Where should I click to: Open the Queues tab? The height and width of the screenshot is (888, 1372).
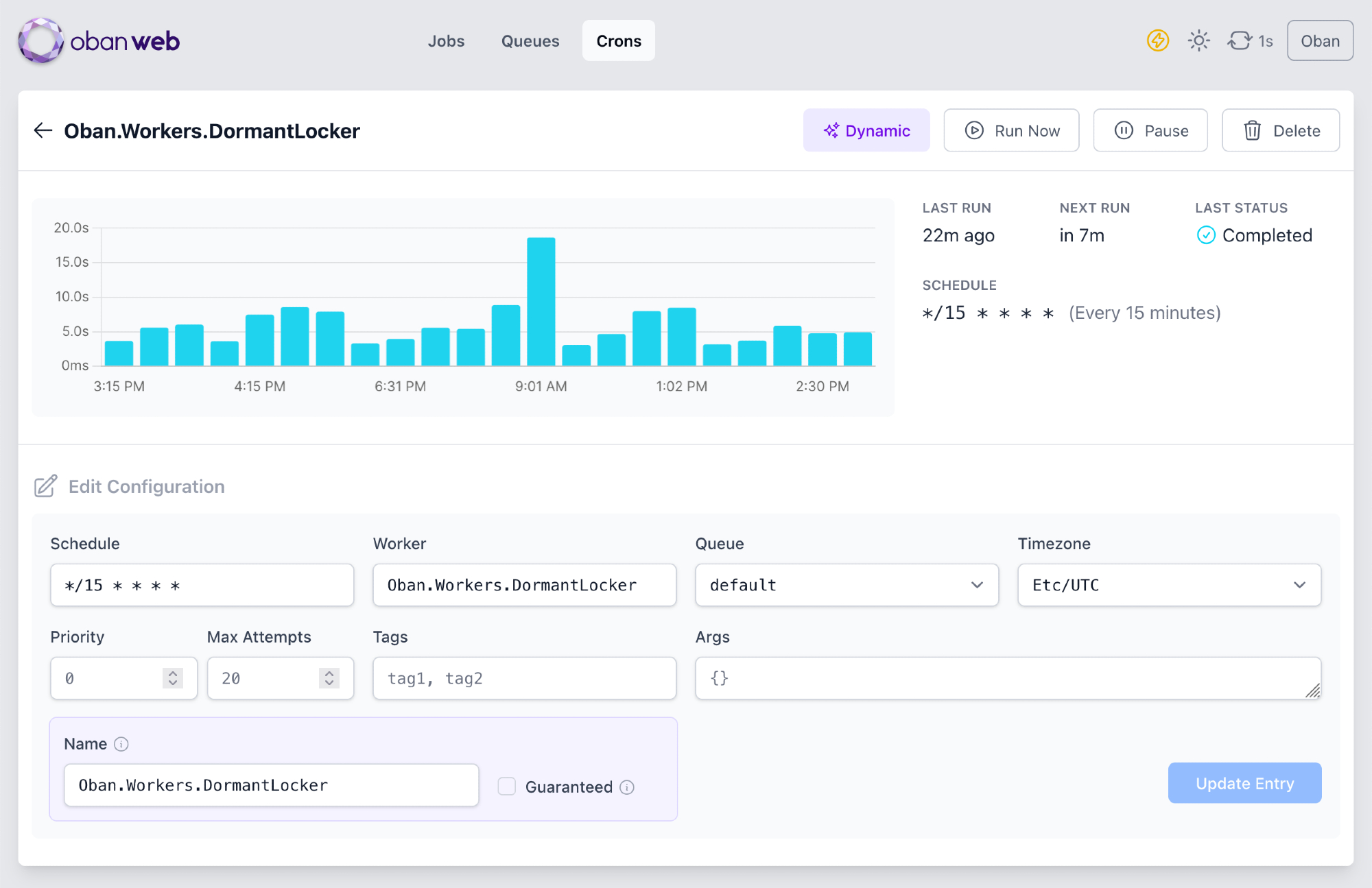(x=530, y=40)
